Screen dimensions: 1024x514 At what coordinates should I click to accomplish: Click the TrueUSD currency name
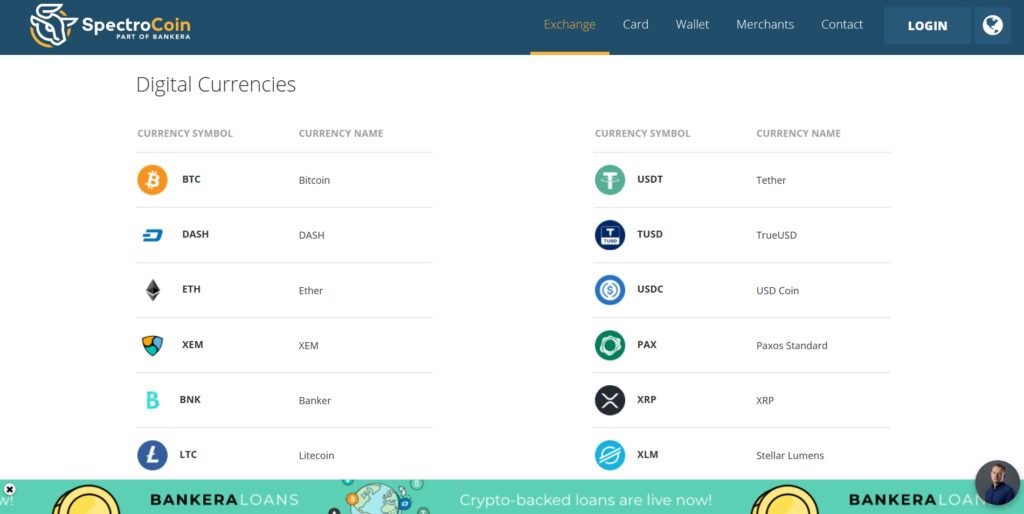point(776,235)
